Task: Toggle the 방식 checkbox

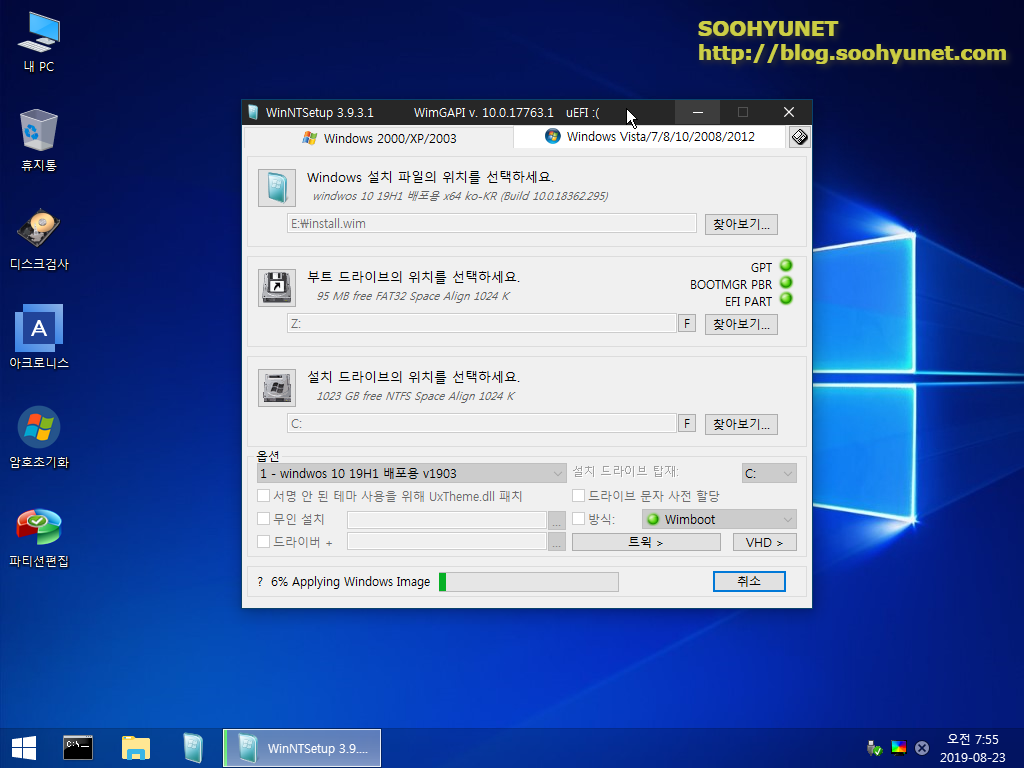Action: (579, 519)
